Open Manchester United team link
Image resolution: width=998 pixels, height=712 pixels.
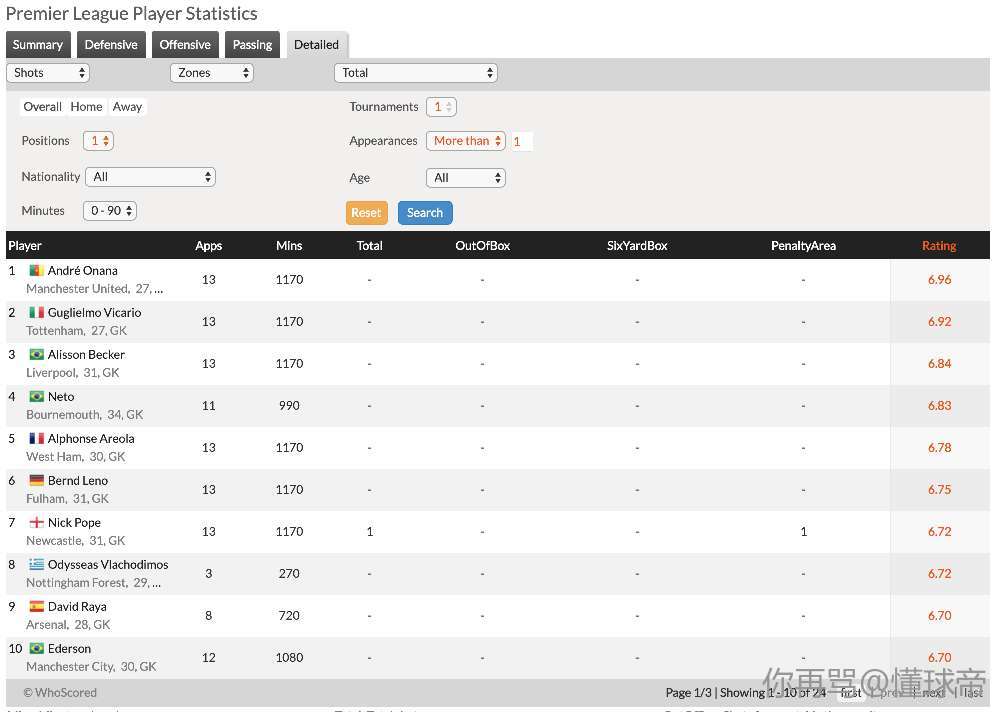point(77,289)
